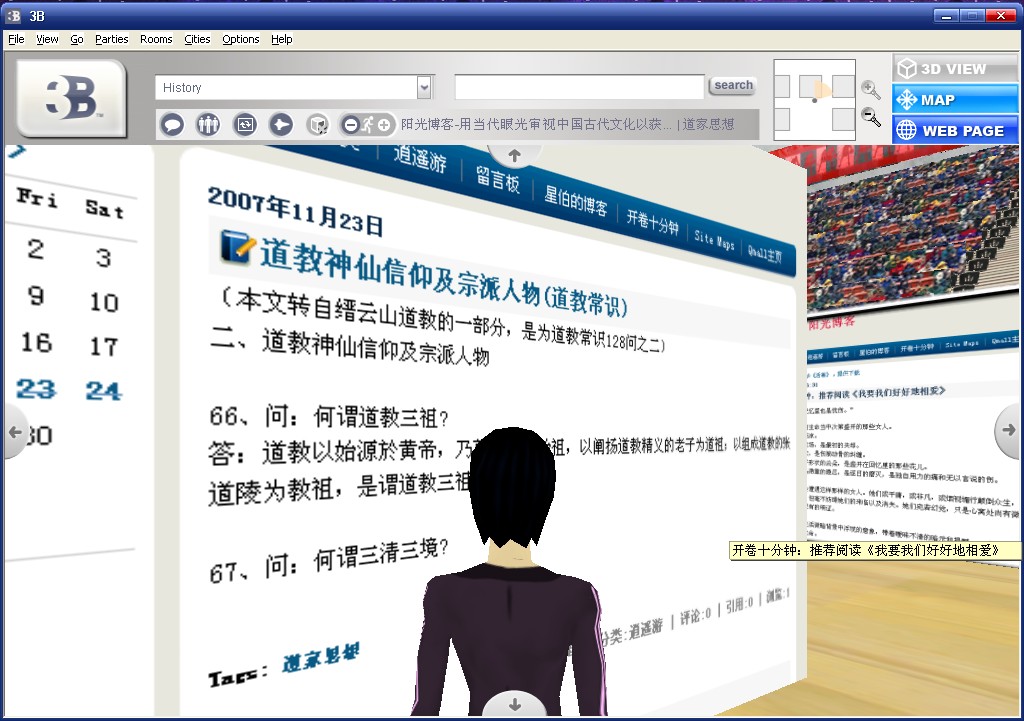Click the minimap room overview
The height and width of the screenshot is (721, 1024).
tap(814, 100)
